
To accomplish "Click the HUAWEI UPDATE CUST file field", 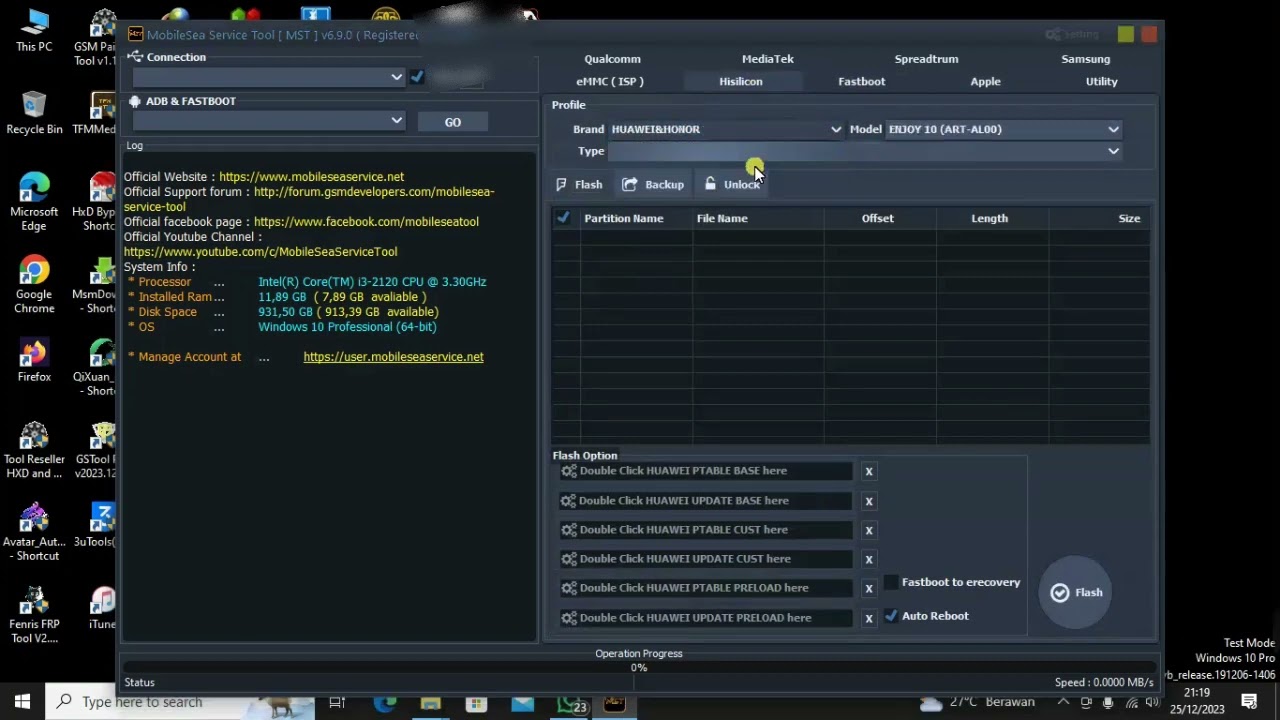I will [706, 559].
